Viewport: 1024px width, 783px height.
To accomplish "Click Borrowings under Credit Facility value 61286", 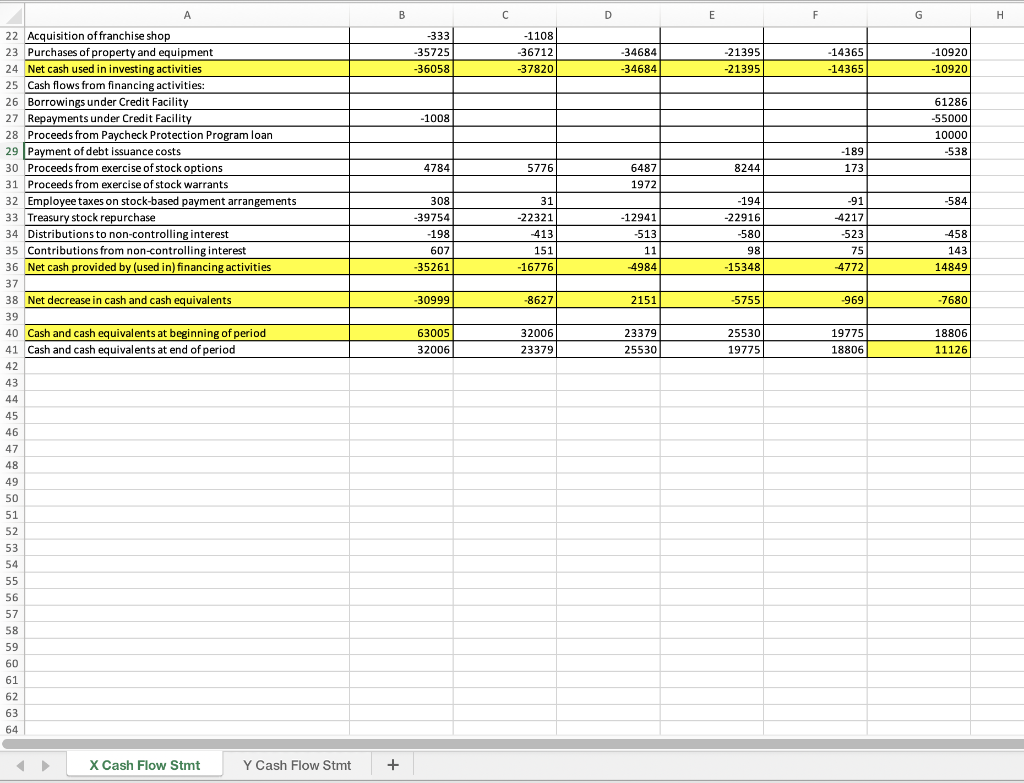I will (x=918, y=102).
